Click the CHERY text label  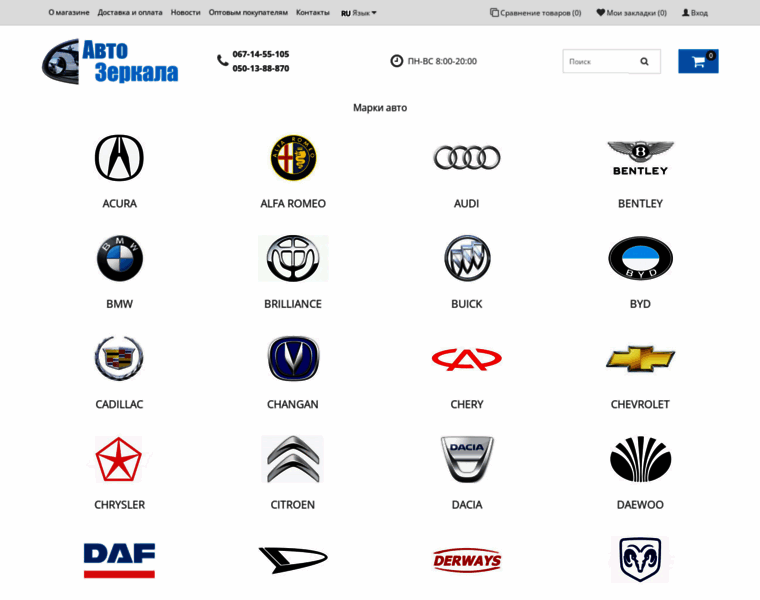coord(467,404)
